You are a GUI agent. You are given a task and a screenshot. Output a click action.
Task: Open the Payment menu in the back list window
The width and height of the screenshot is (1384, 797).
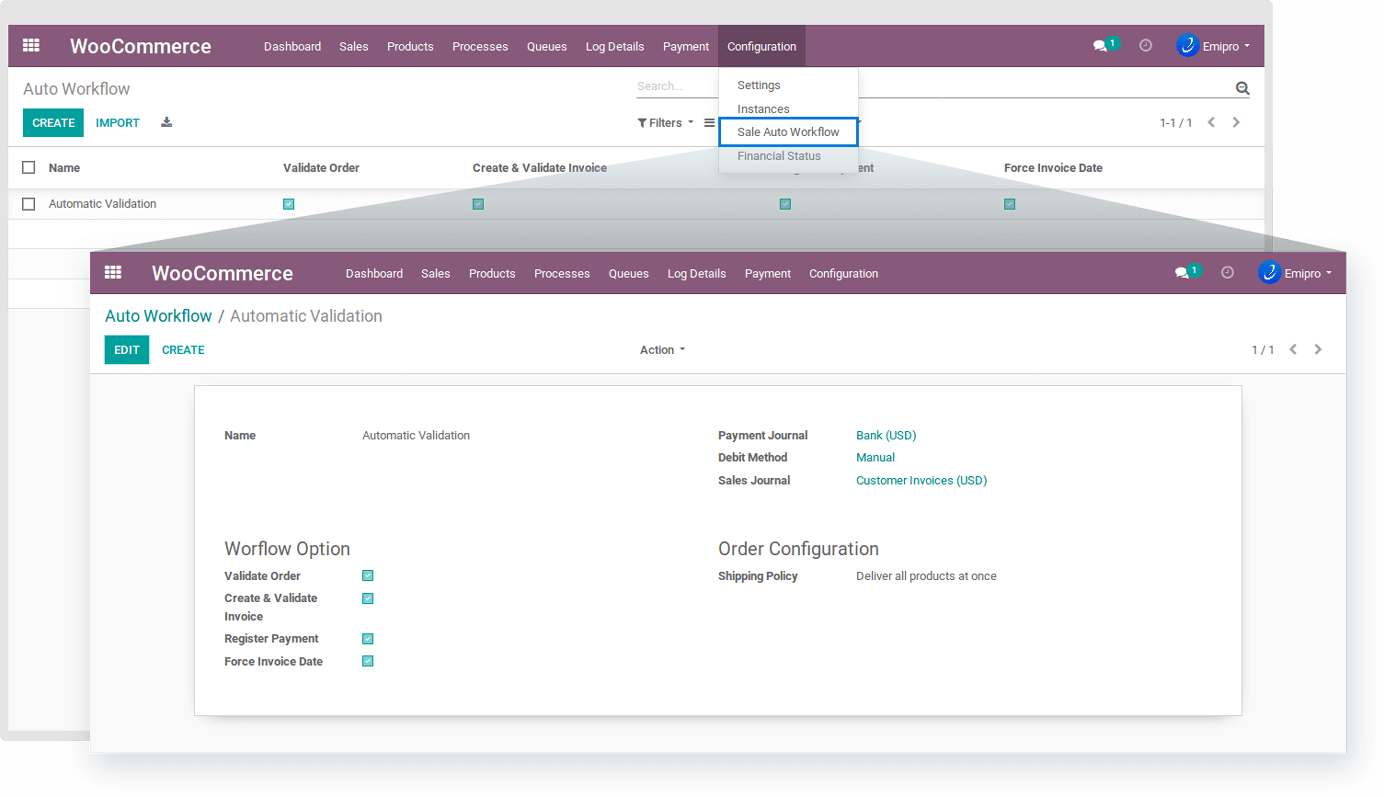(686, 46)
